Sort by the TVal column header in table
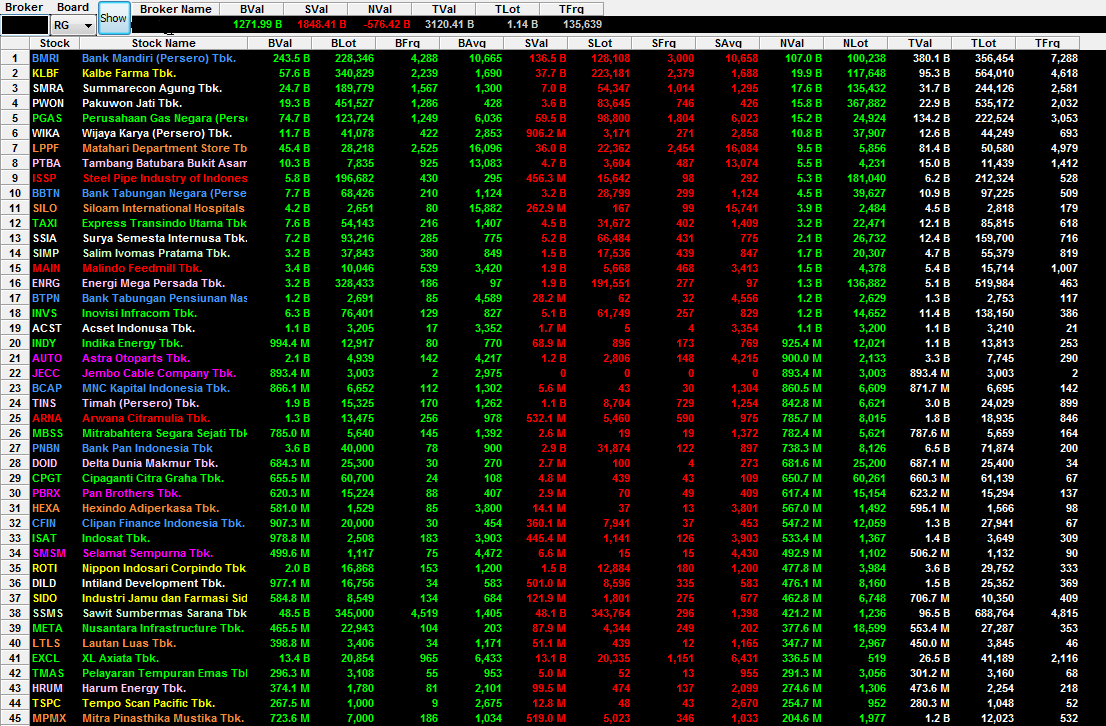The image size is (1106, 726). click(x=920, y=44)
